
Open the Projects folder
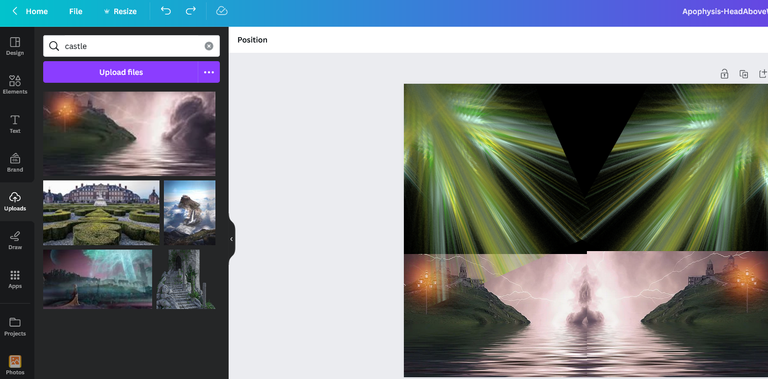15,327
